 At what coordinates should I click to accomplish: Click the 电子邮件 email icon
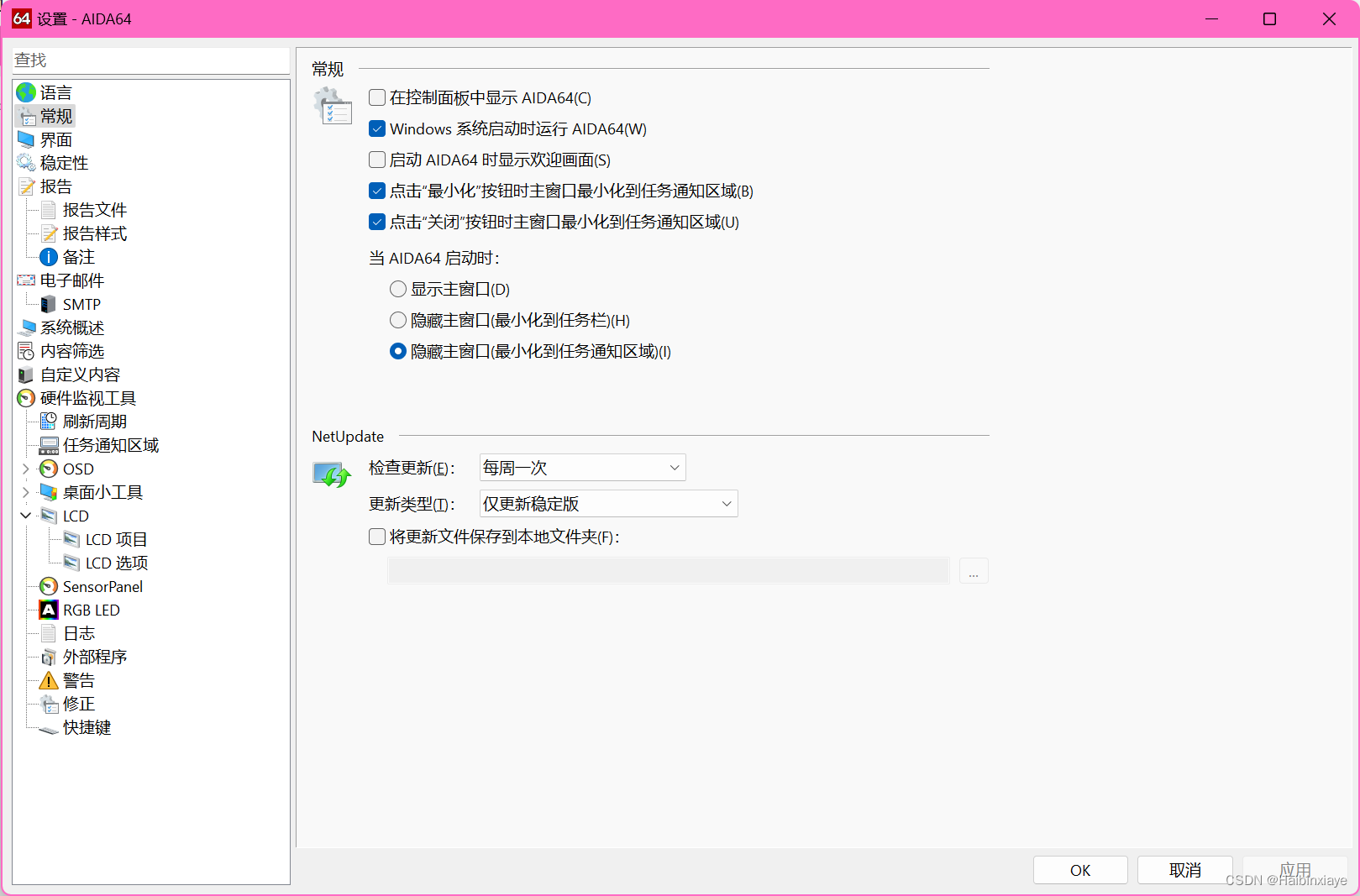(25, 280)
